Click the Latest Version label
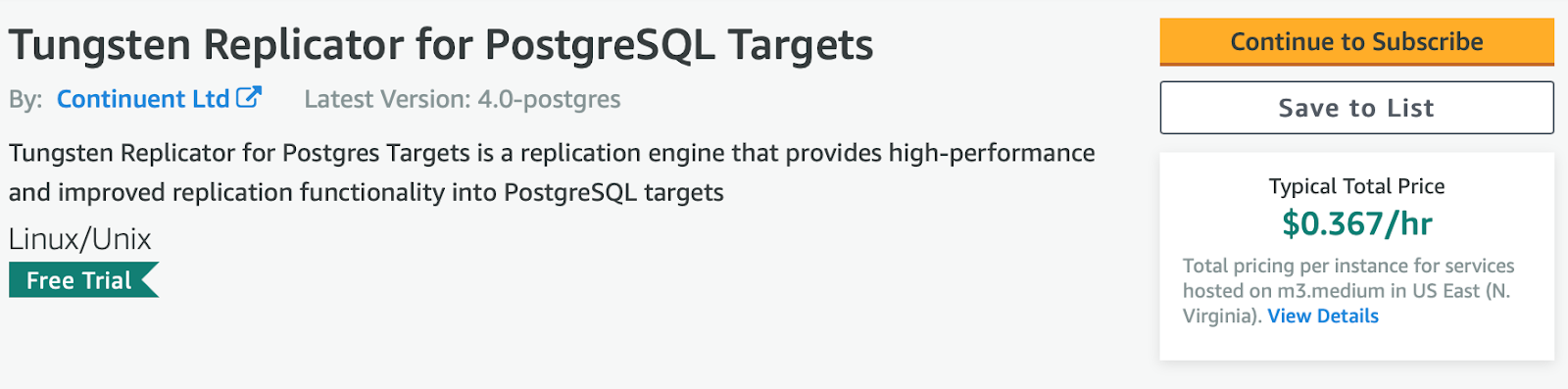The height and width of the screenshot is (389, 1568). [x=387, y=99]
